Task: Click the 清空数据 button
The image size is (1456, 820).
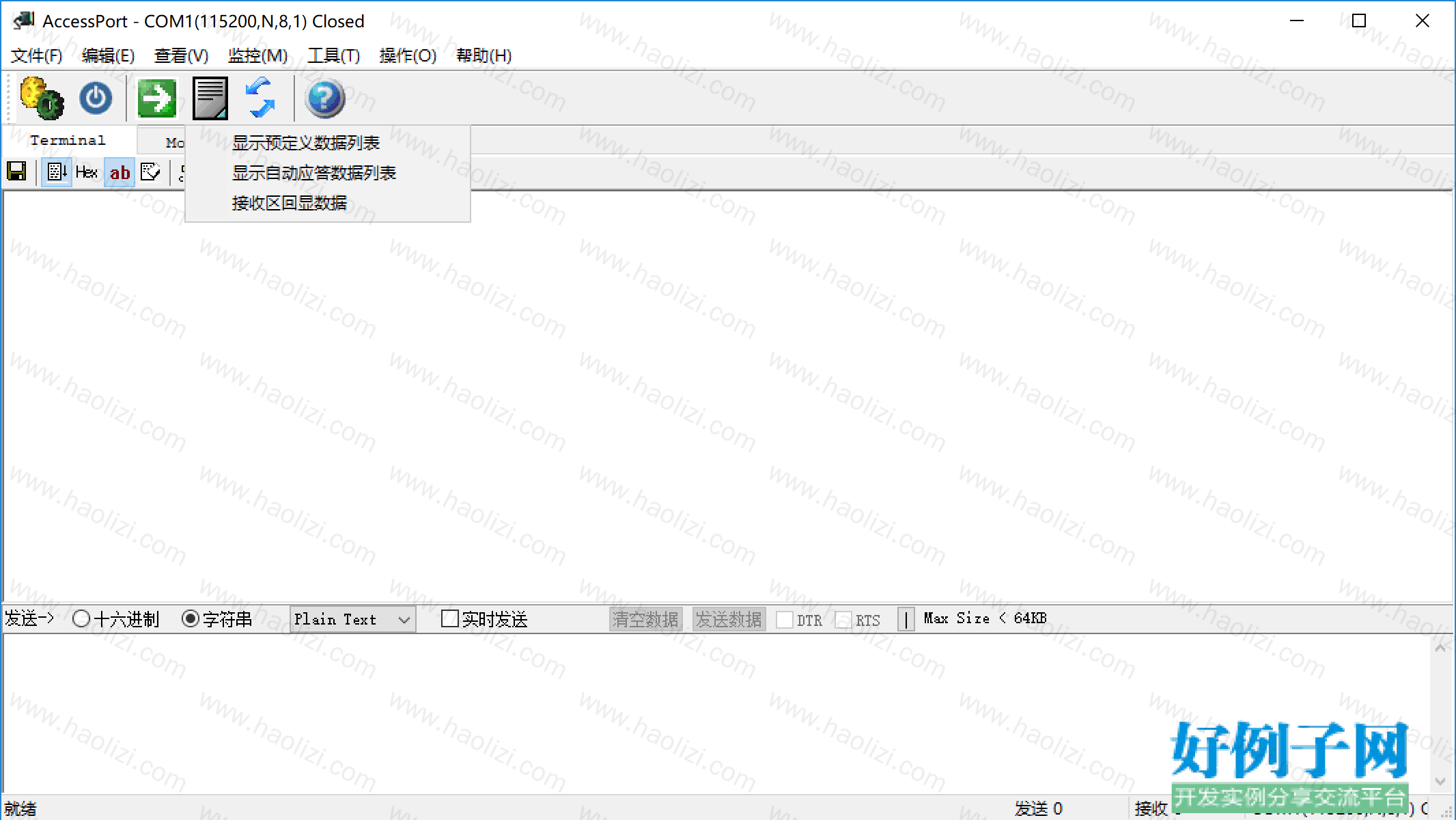Action: (645, 619)
